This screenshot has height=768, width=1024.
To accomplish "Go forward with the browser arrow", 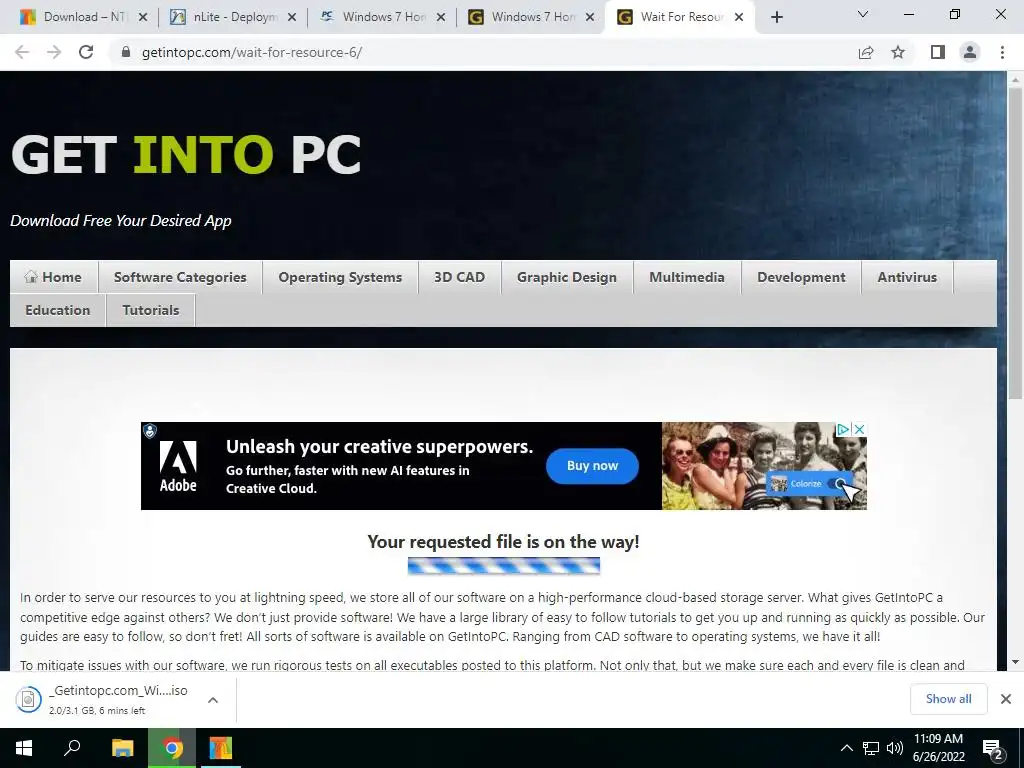I will point(54,52).
